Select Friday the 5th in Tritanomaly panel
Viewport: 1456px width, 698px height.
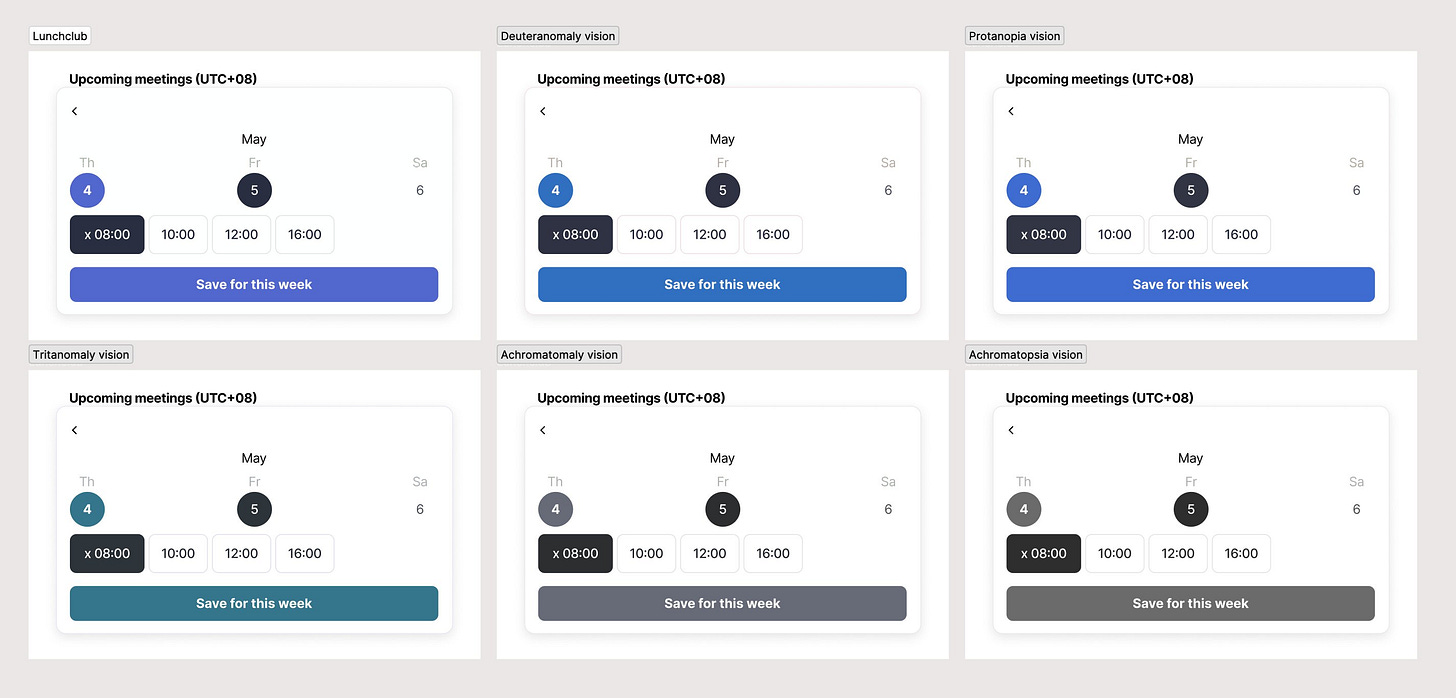tap(254, 509)
